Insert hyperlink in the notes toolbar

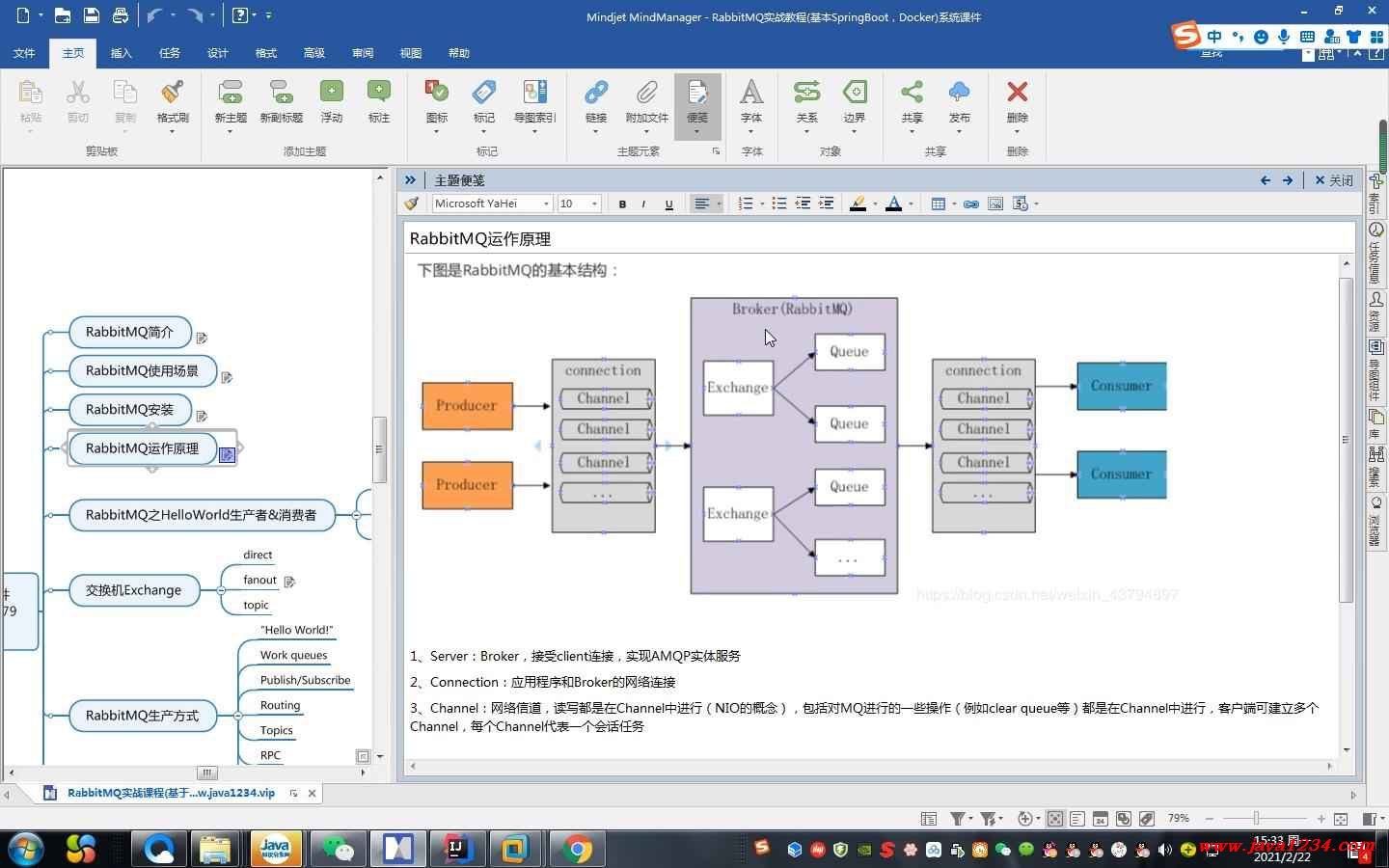click(971, 203)
